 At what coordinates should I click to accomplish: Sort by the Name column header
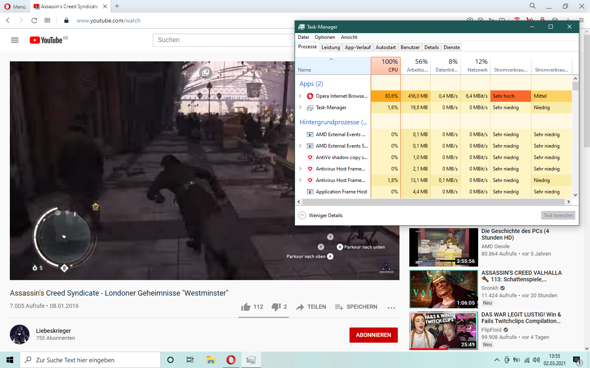(x=333, y=65)
